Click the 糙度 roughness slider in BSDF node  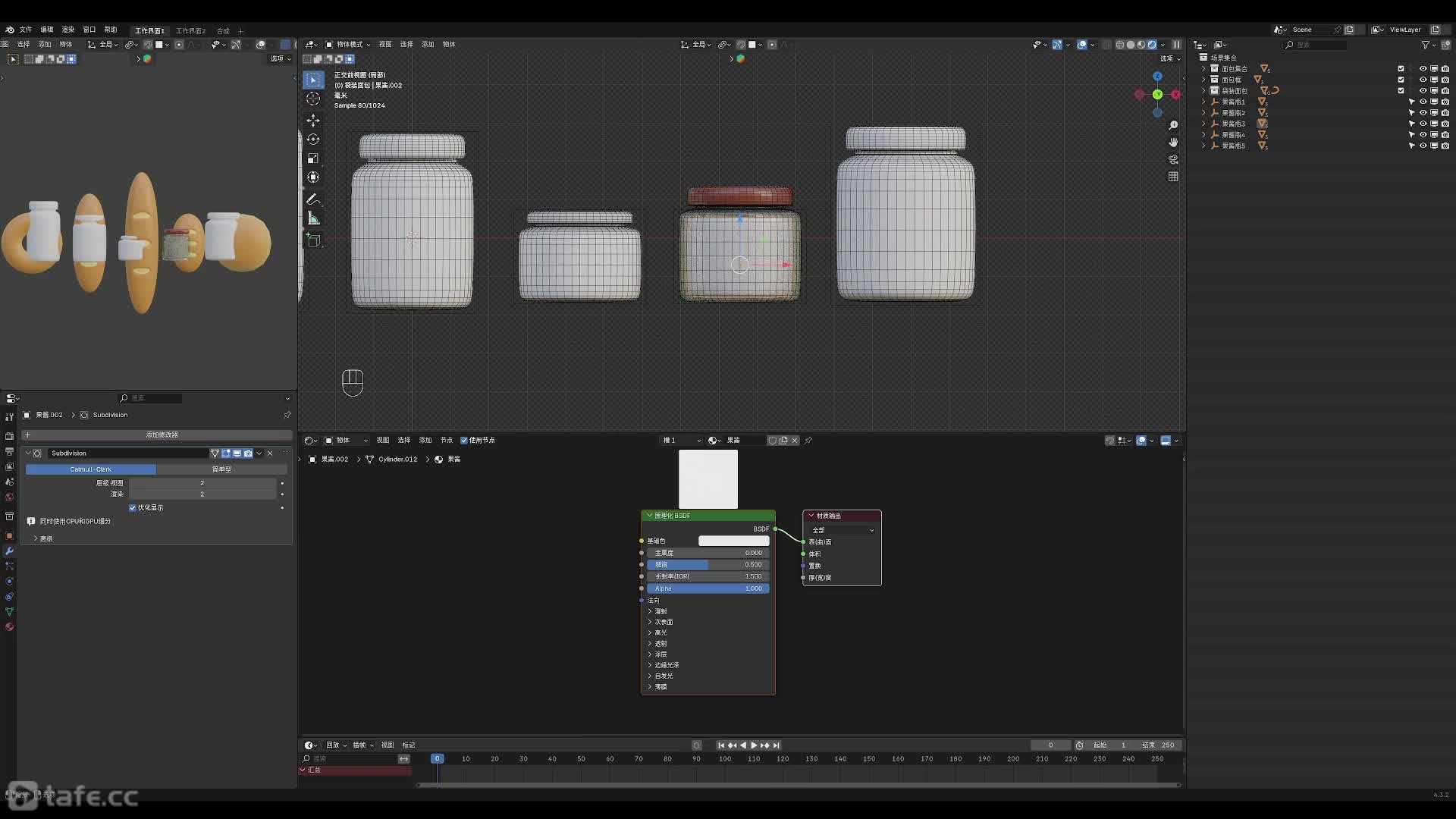pos(708,565)
